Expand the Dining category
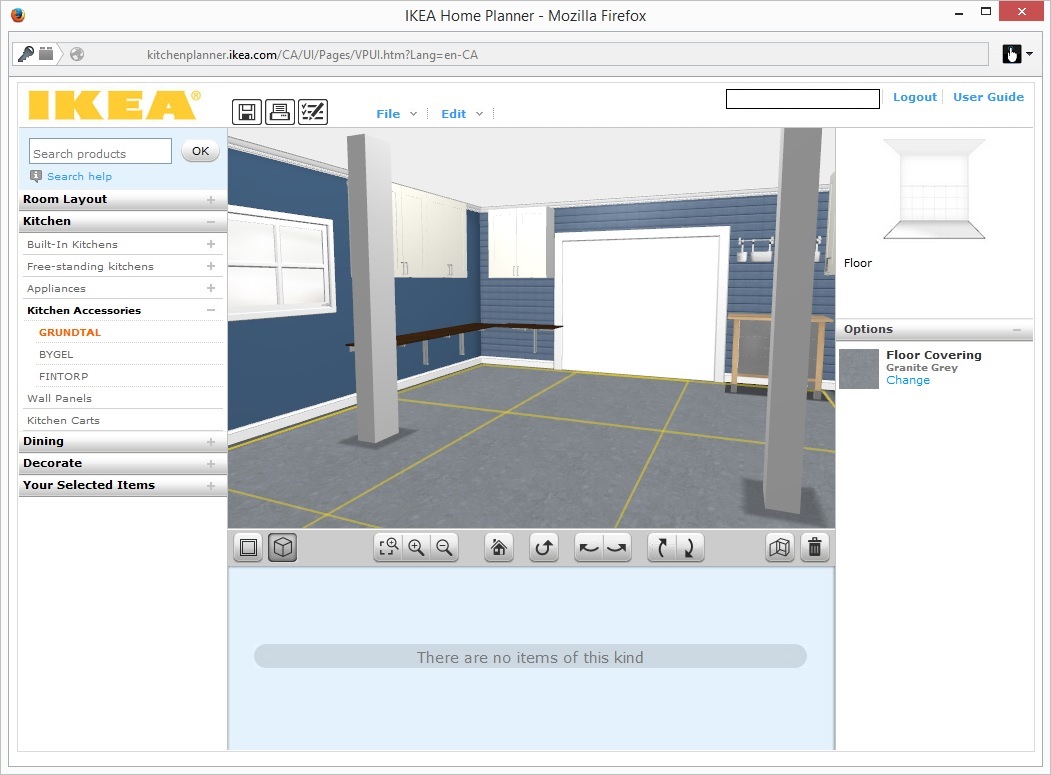 pos(123,441)
